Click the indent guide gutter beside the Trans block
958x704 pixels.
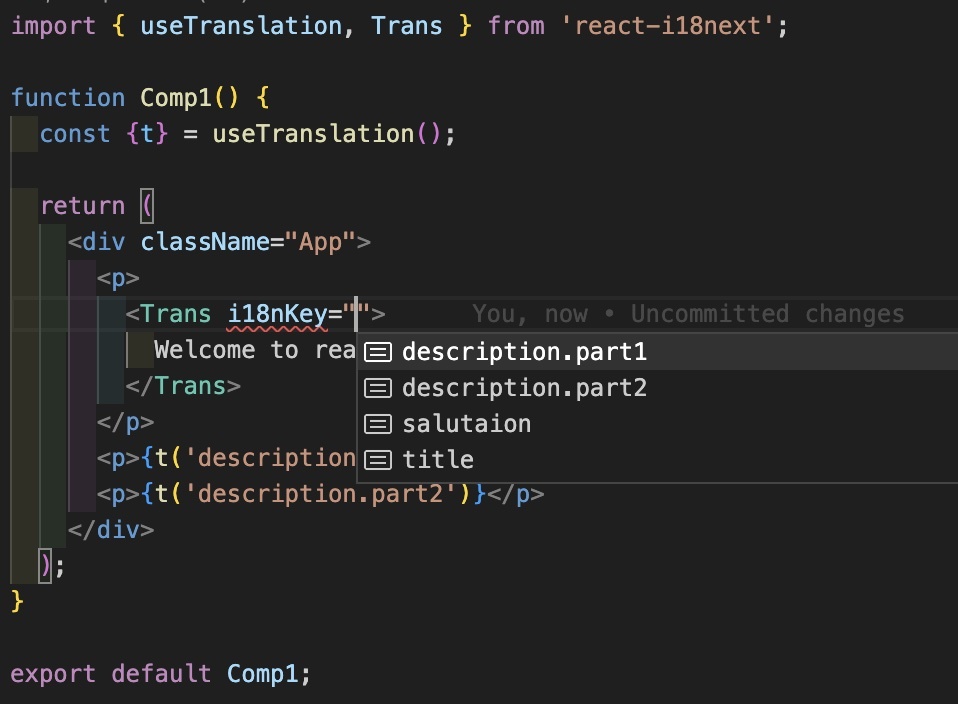(x=128, y=350)
